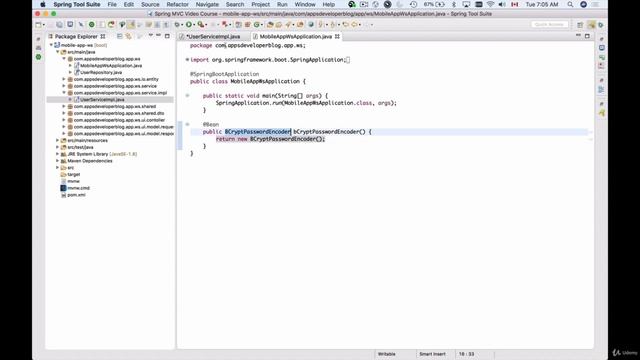Open the File menu
Viewport: 640px width, 360px height.
(112, 4)
